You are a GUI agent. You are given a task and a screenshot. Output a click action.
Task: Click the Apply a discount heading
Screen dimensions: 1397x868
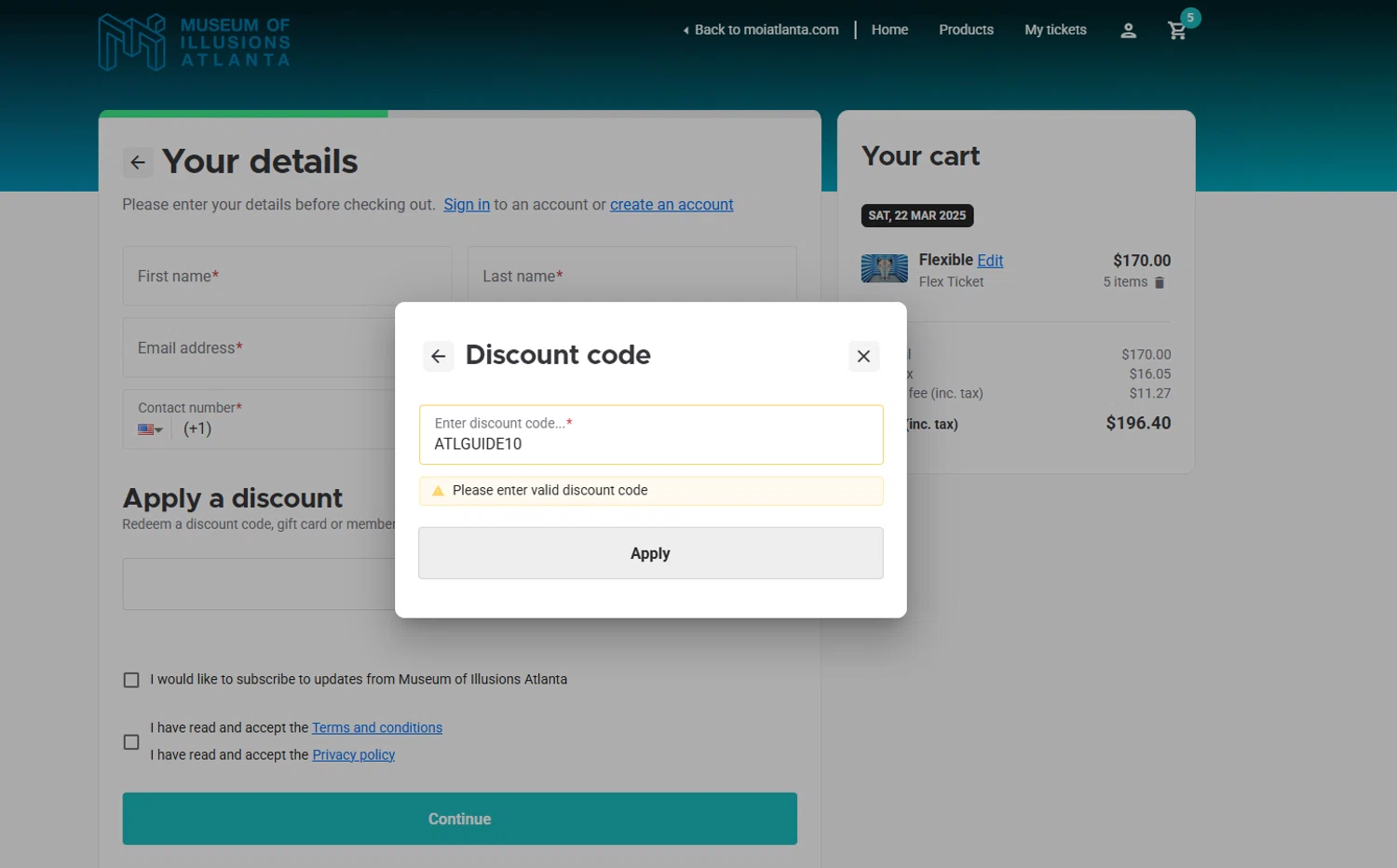pos(233,498)
